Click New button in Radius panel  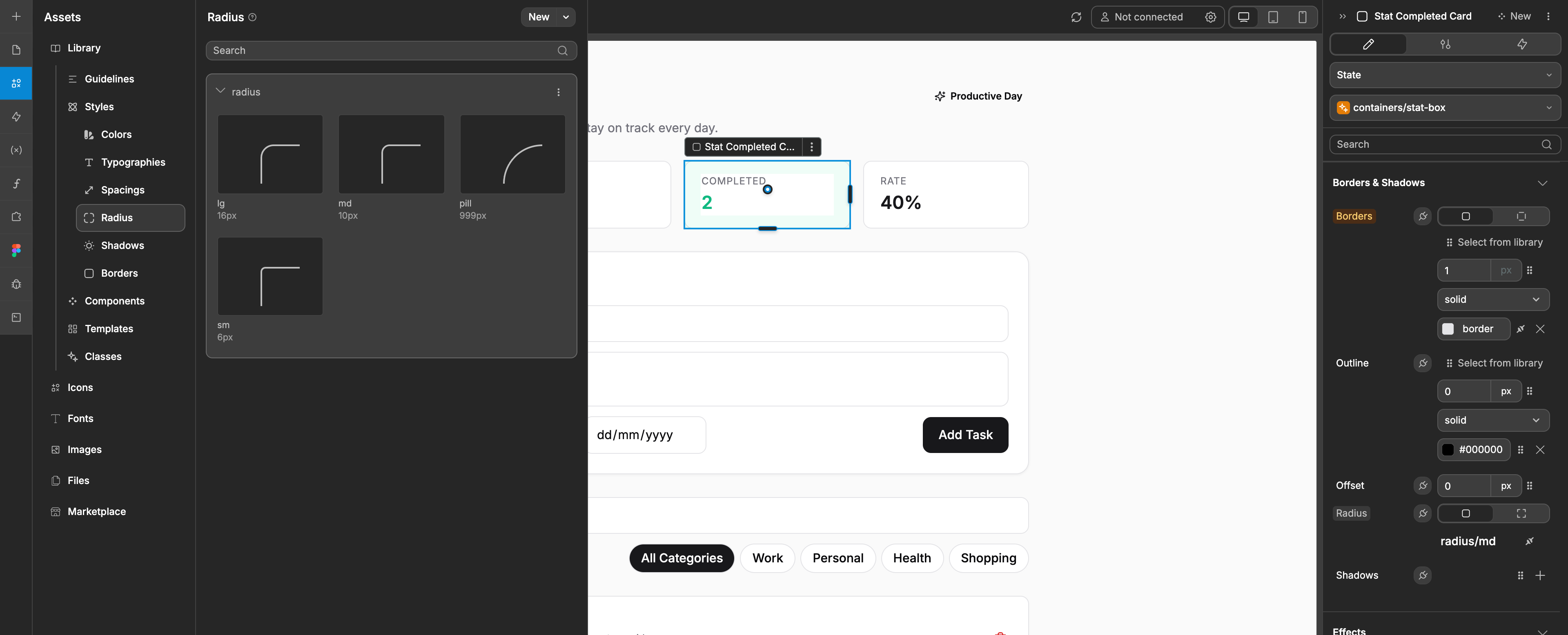[539, 17]
